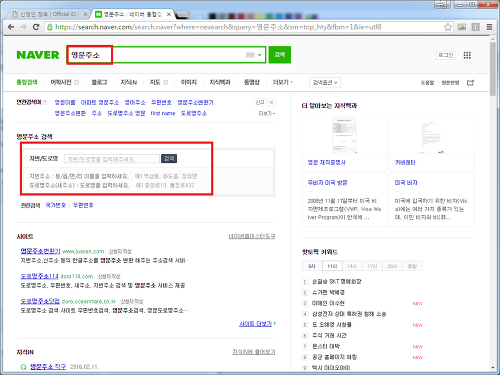Expand the search box autocomplete dropdown arrow
This screenshot has width=500, height=375.
coord(259,55)
